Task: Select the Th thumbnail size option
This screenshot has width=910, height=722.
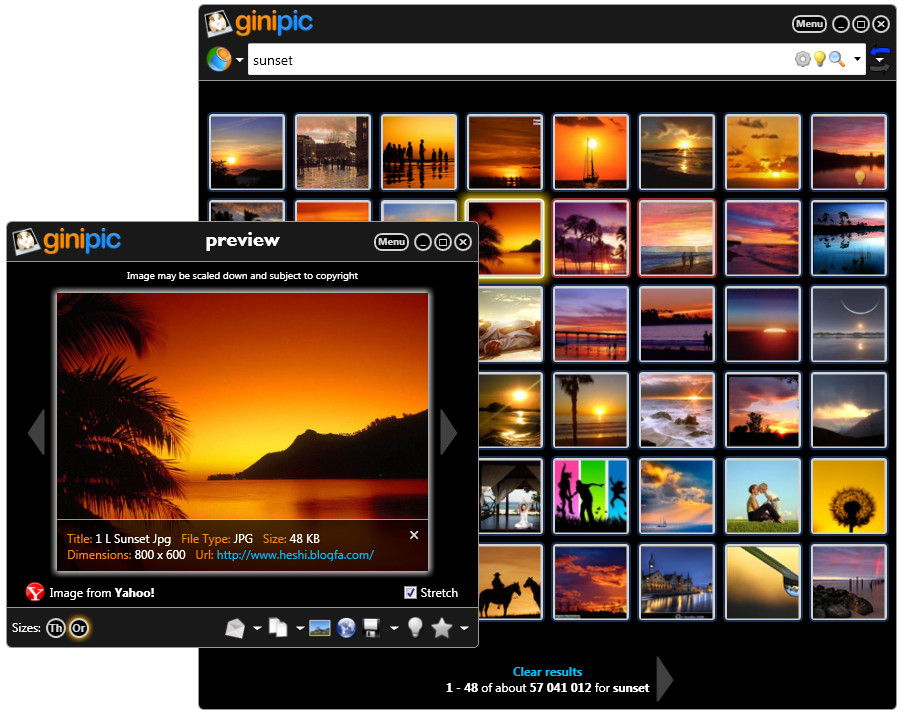Action: 56,628
